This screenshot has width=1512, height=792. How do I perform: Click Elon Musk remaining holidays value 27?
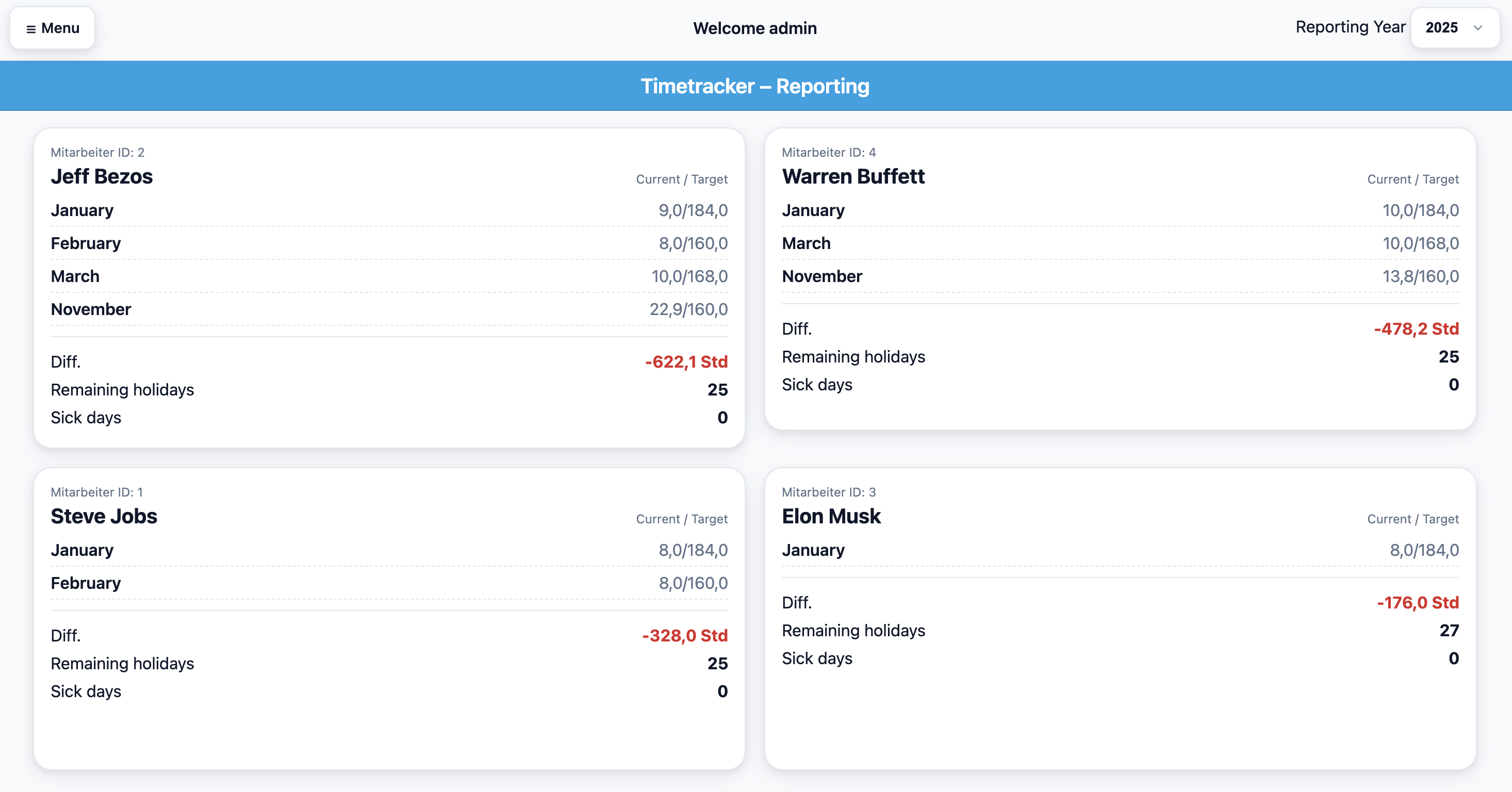(x=1449, y=631)
